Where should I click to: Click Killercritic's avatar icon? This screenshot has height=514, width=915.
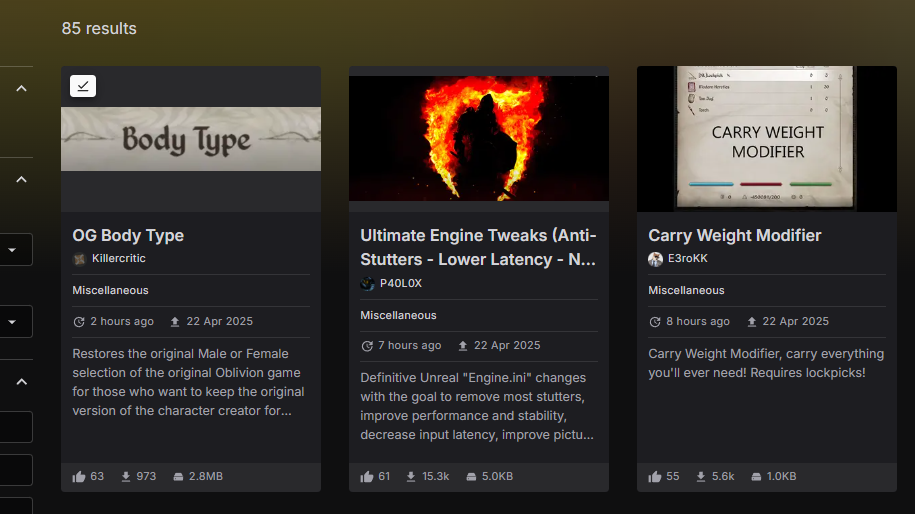(x=79, y=259)
